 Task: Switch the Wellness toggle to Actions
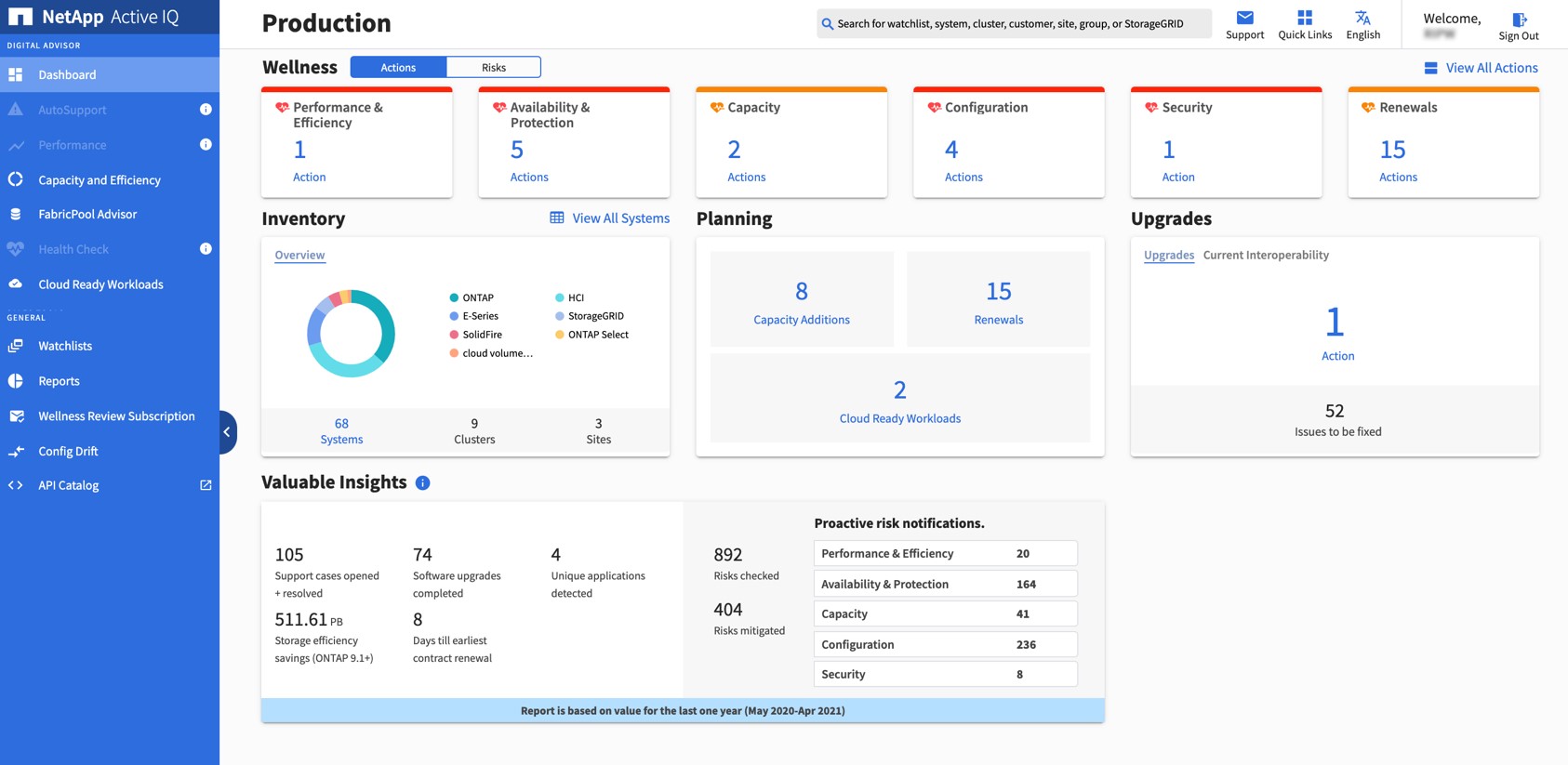(x=398, y=67)
